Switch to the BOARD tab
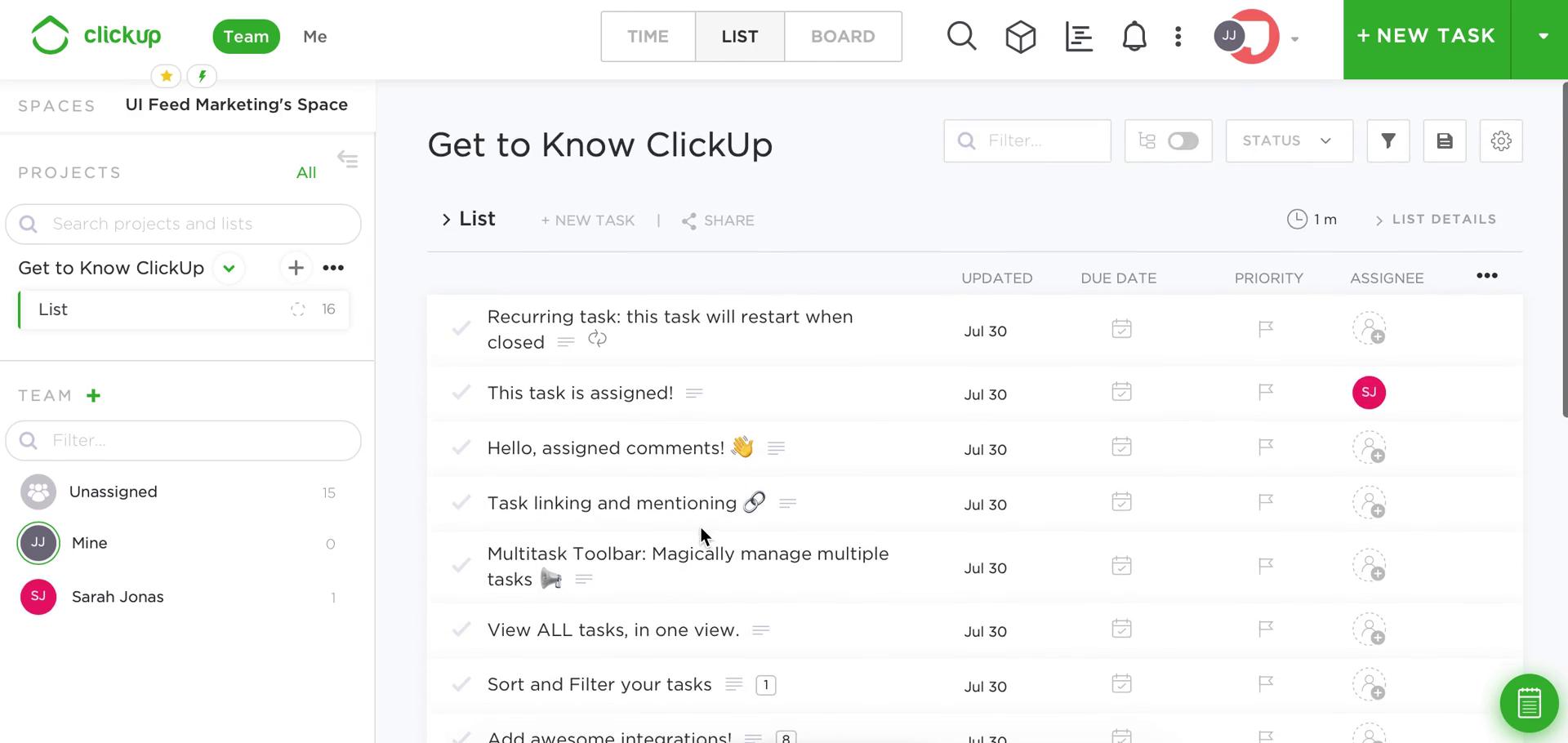 (x=843, y=37)
